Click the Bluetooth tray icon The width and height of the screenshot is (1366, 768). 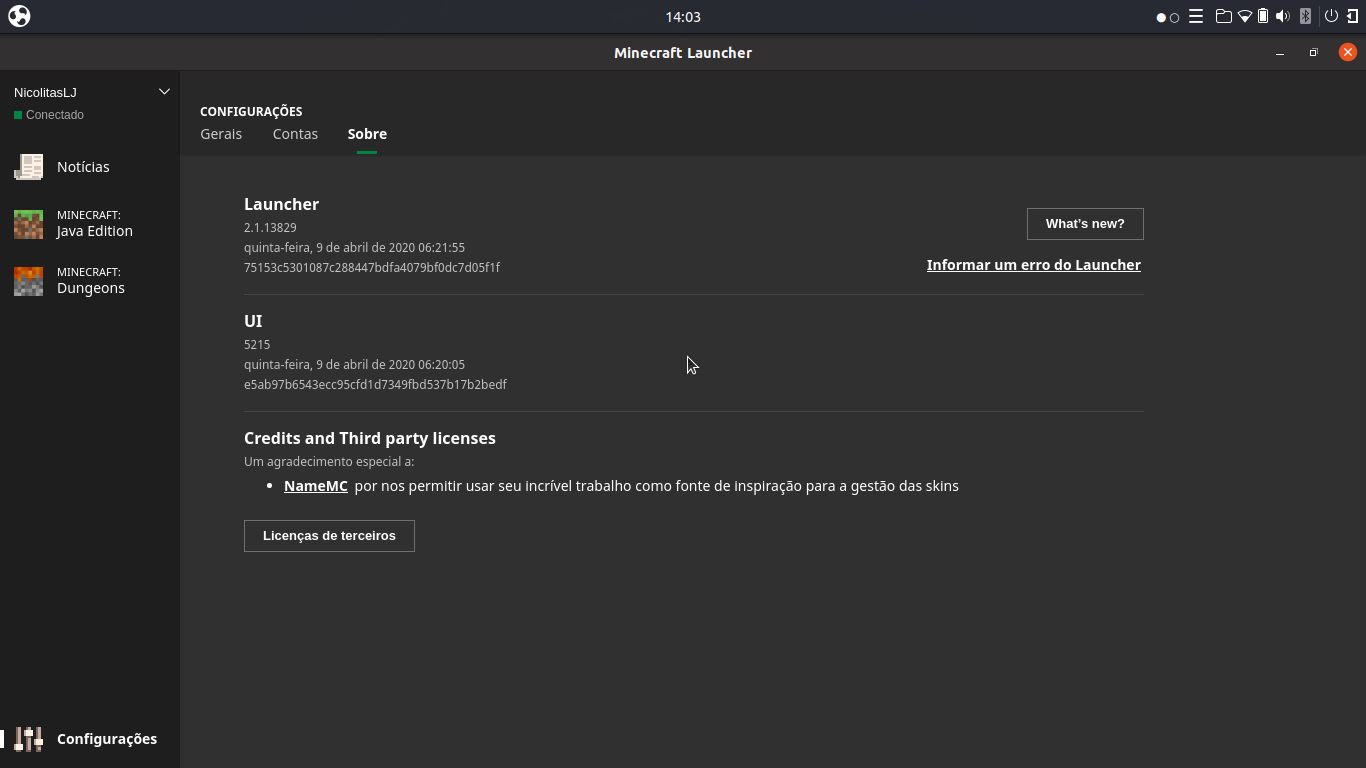(x=1305, y=16)
